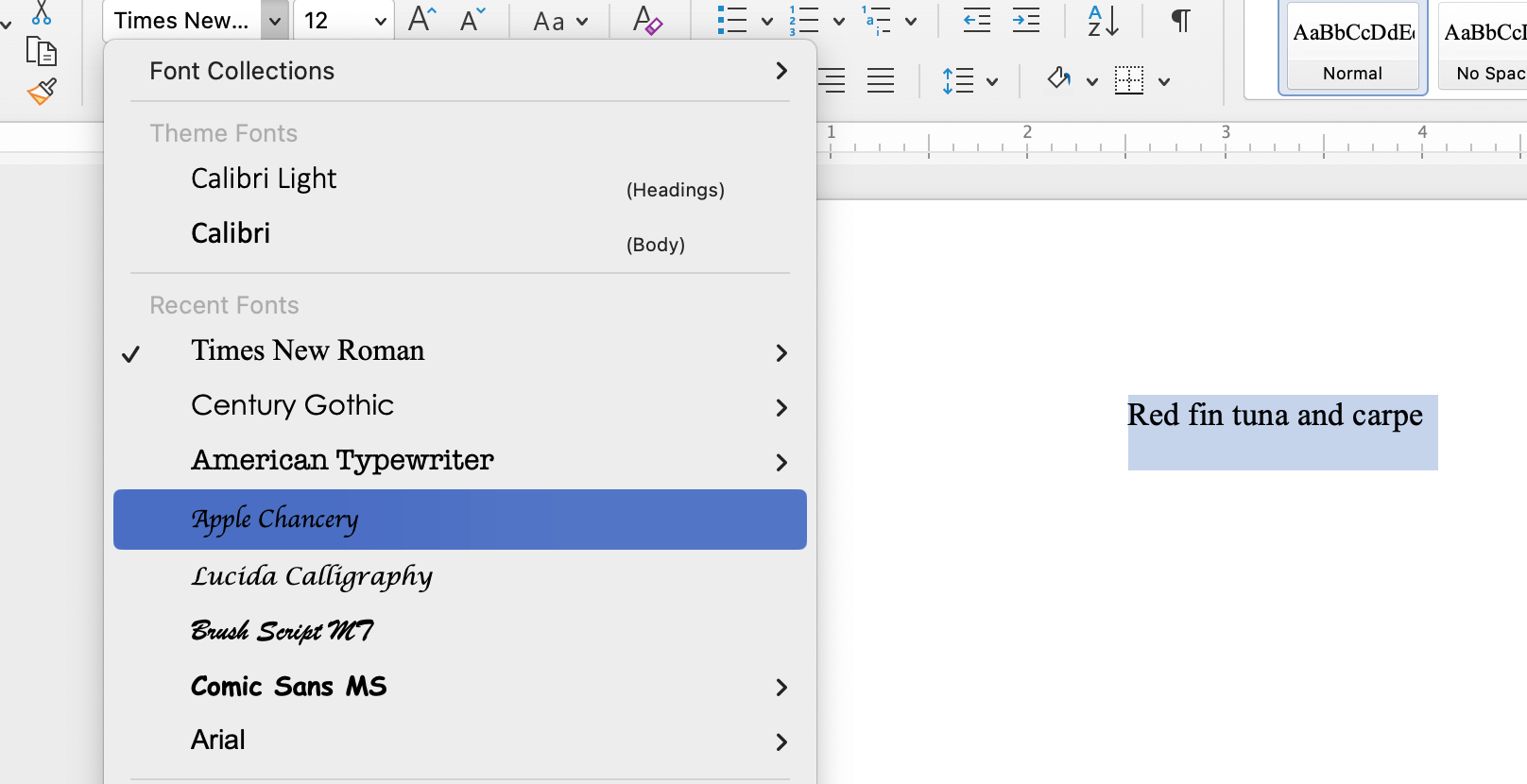
Task: Increase font size with large A icon
Action: coord(422,19)
